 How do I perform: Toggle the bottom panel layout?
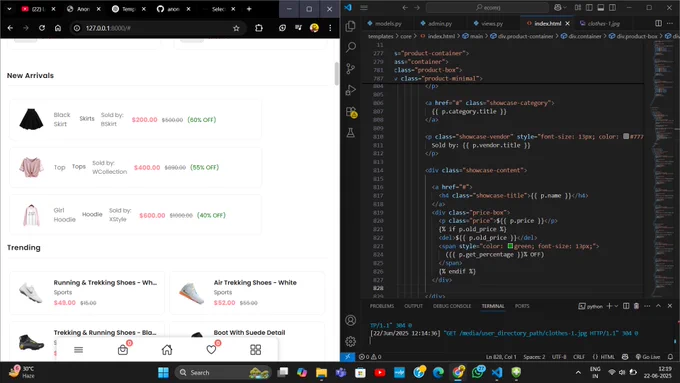[x=601, y=7]
